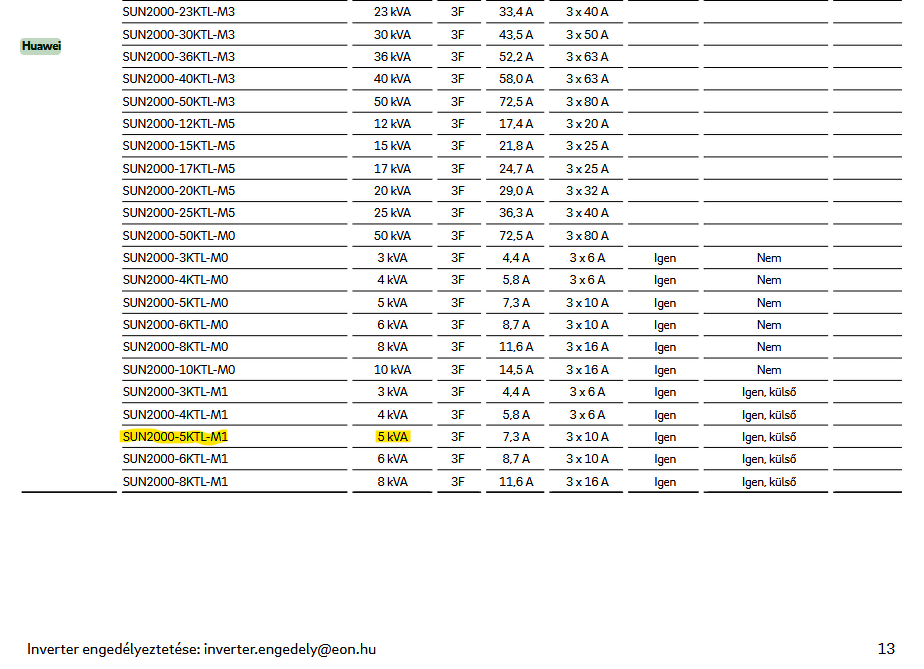Click the 10 kVA power value
The height and width of the screenshot is (669, 924).
click(x=392, y=370)
